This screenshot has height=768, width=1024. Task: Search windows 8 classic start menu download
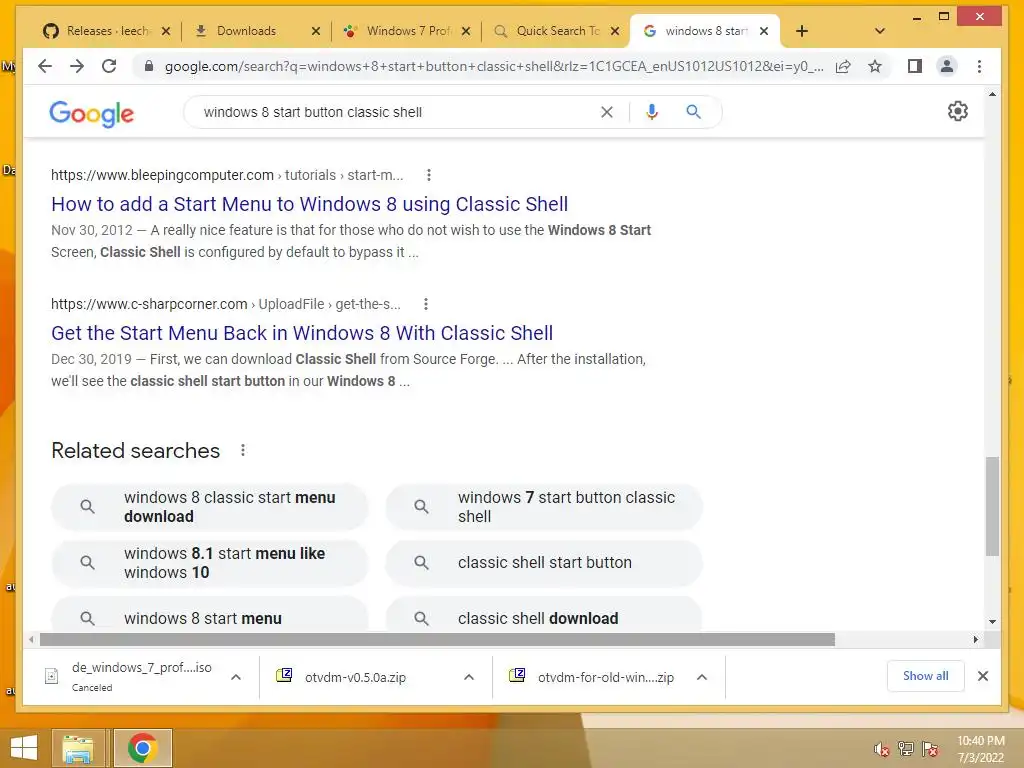(210, 507)
